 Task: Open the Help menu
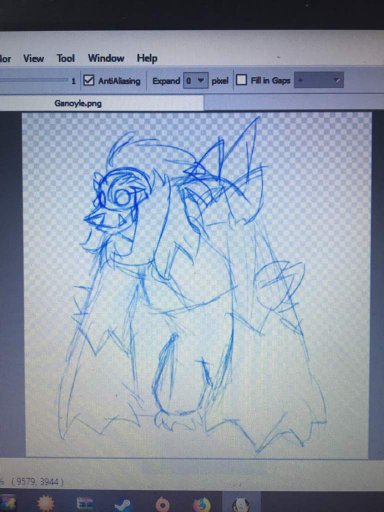[147, 58]
